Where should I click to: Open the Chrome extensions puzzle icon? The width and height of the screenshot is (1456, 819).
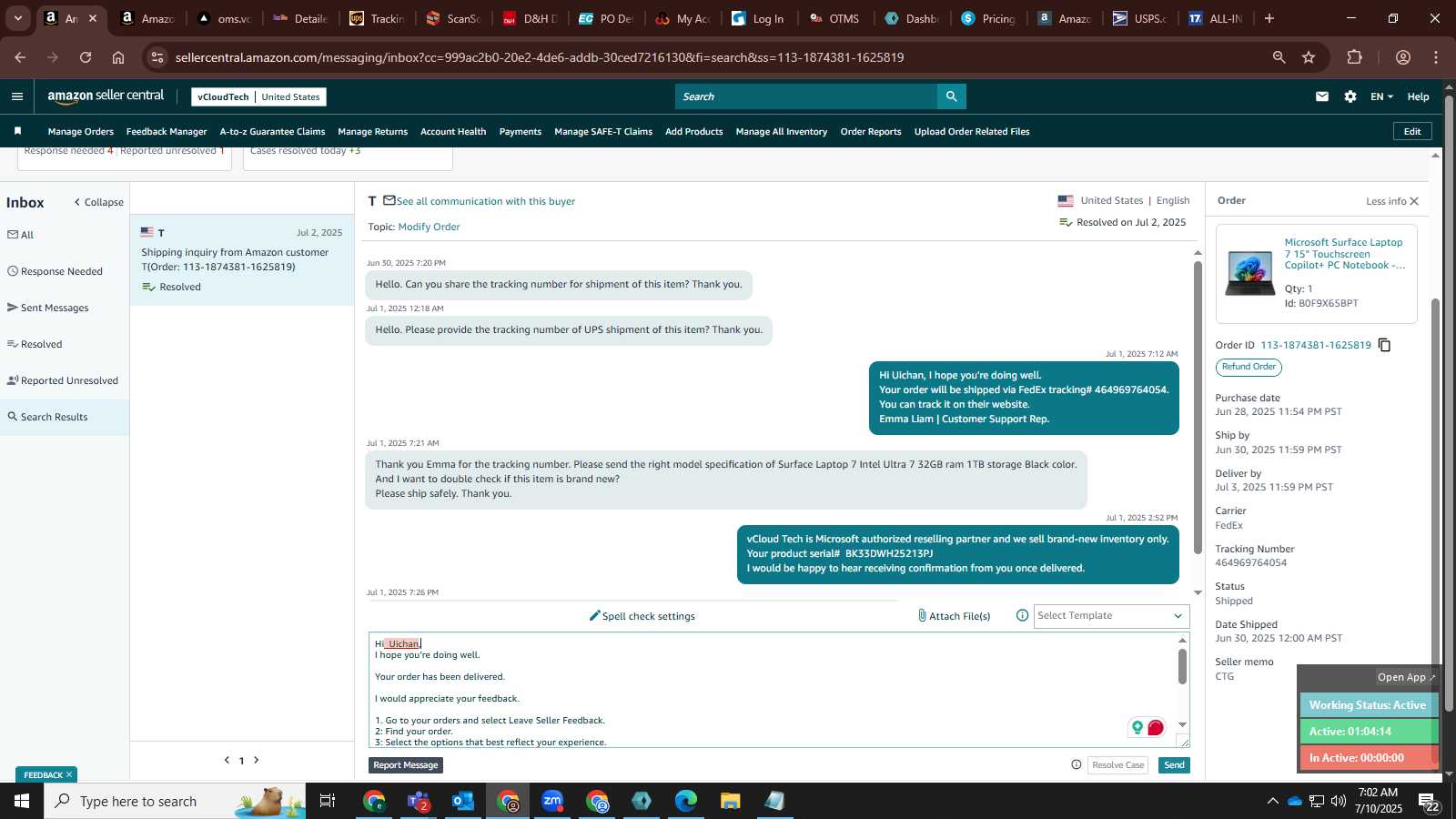click(1354, 57)
